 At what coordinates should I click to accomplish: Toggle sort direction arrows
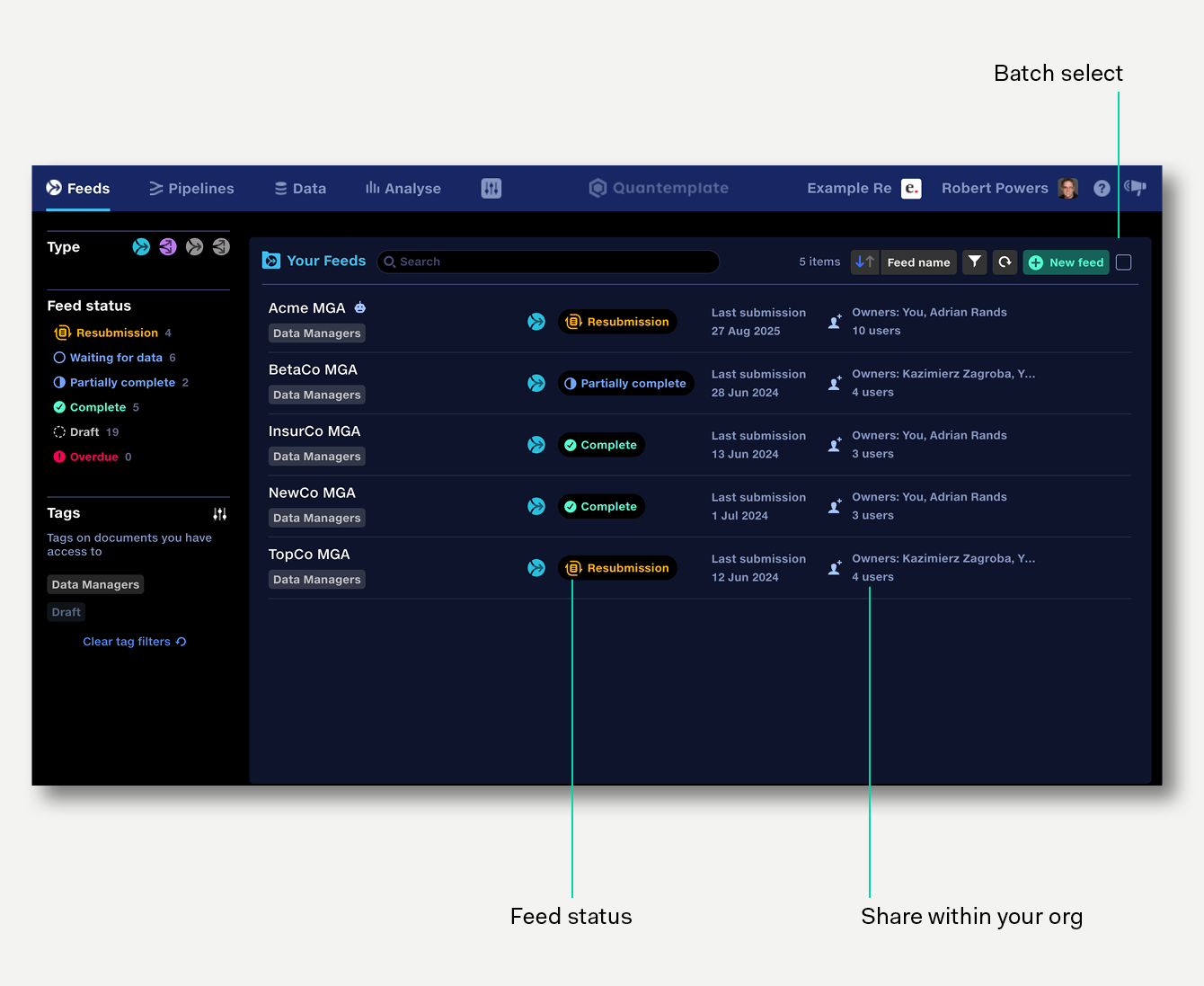point(864,262)
